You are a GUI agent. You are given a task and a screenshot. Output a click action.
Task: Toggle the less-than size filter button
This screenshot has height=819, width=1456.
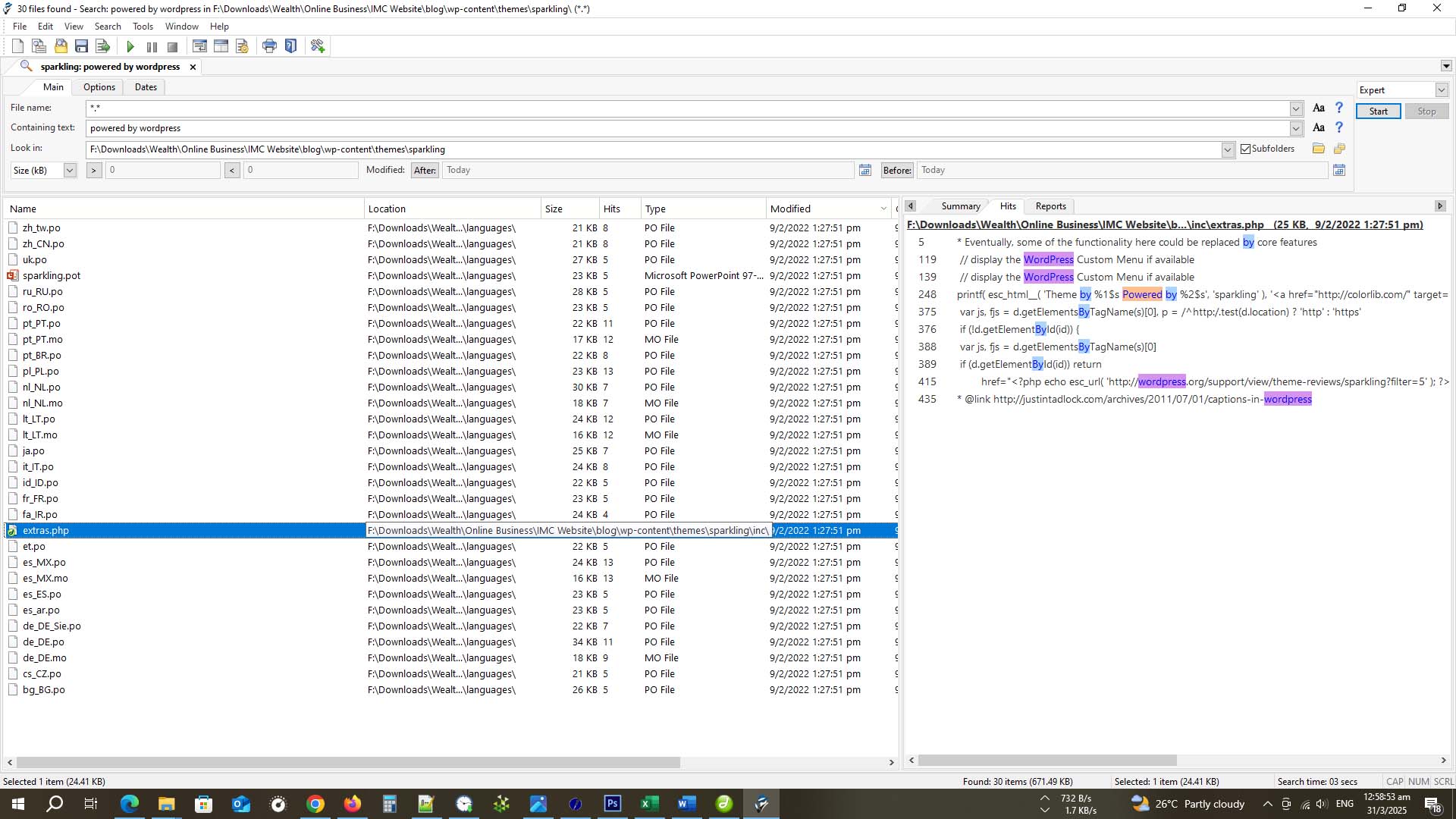click(232, 170)
